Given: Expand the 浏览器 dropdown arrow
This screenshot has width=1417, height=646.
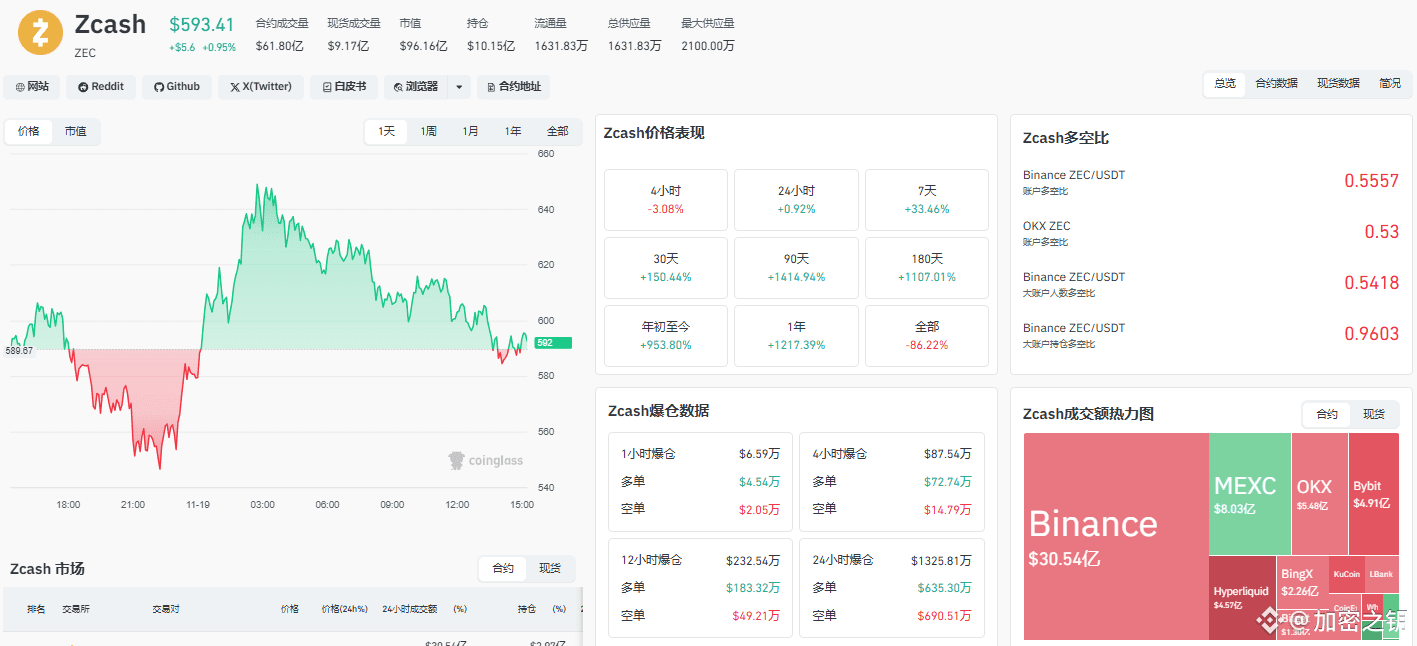Looking at the screenshot, I should coord(459,87).
